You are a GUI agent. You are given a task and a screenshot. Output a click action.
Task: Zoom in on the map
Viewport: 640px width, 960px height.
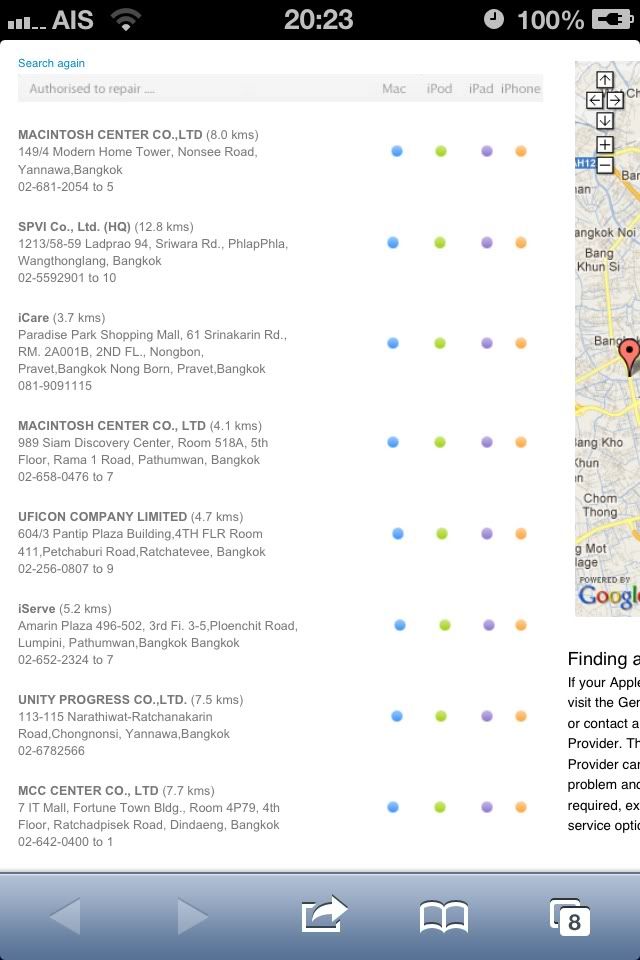click(604, 145)
